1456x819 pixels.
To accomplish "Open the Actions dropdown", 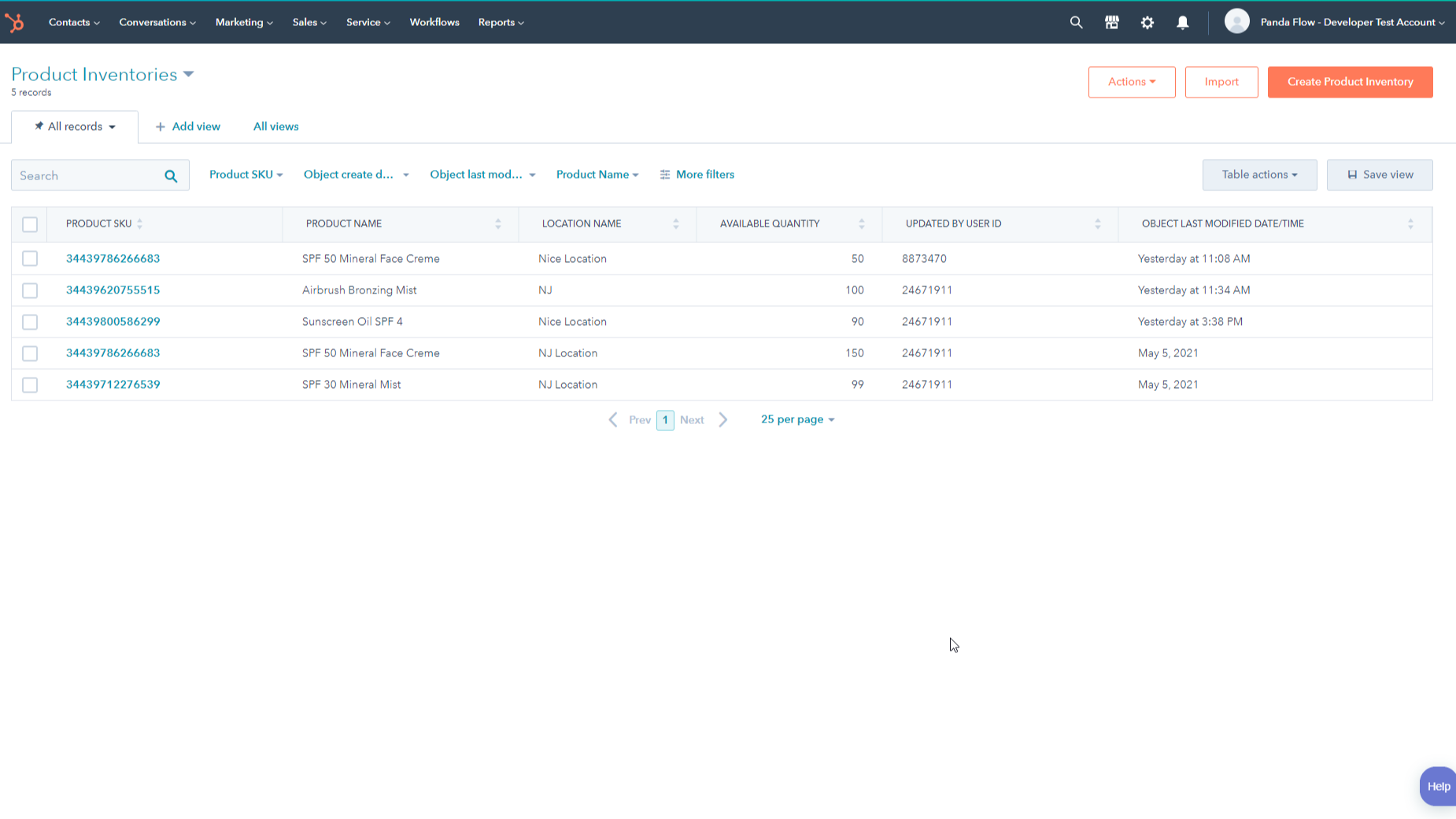I will [1131, 82].
